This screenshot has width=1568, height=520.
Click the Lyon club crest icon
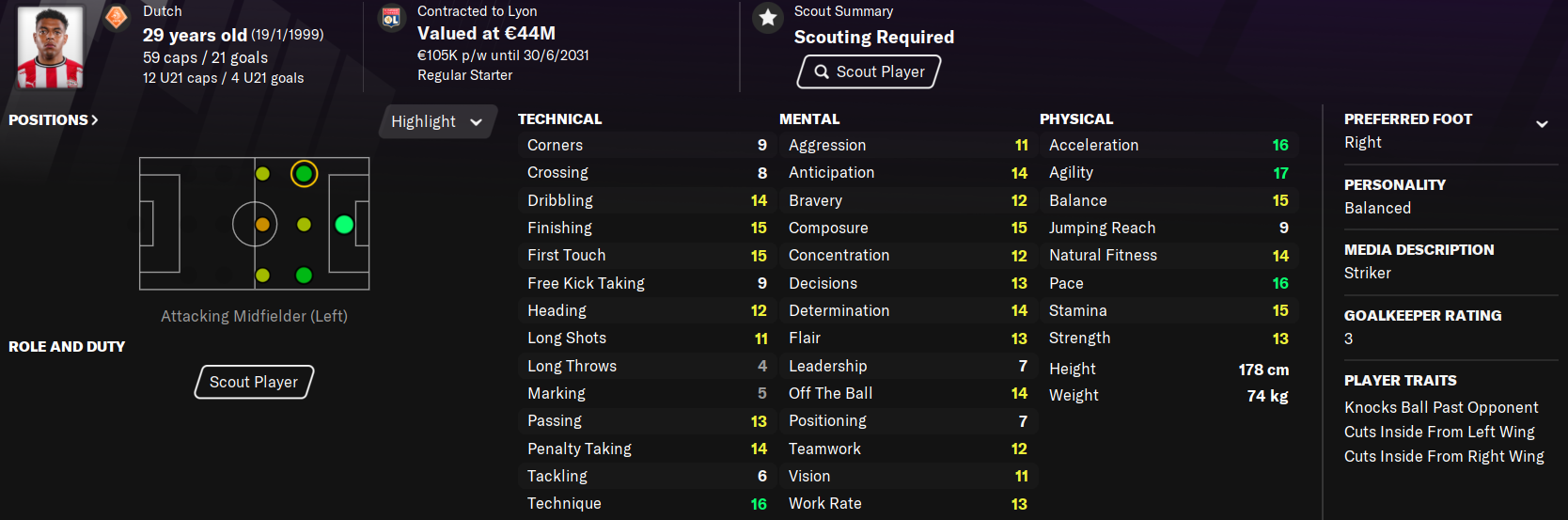[x=391, y=18]
